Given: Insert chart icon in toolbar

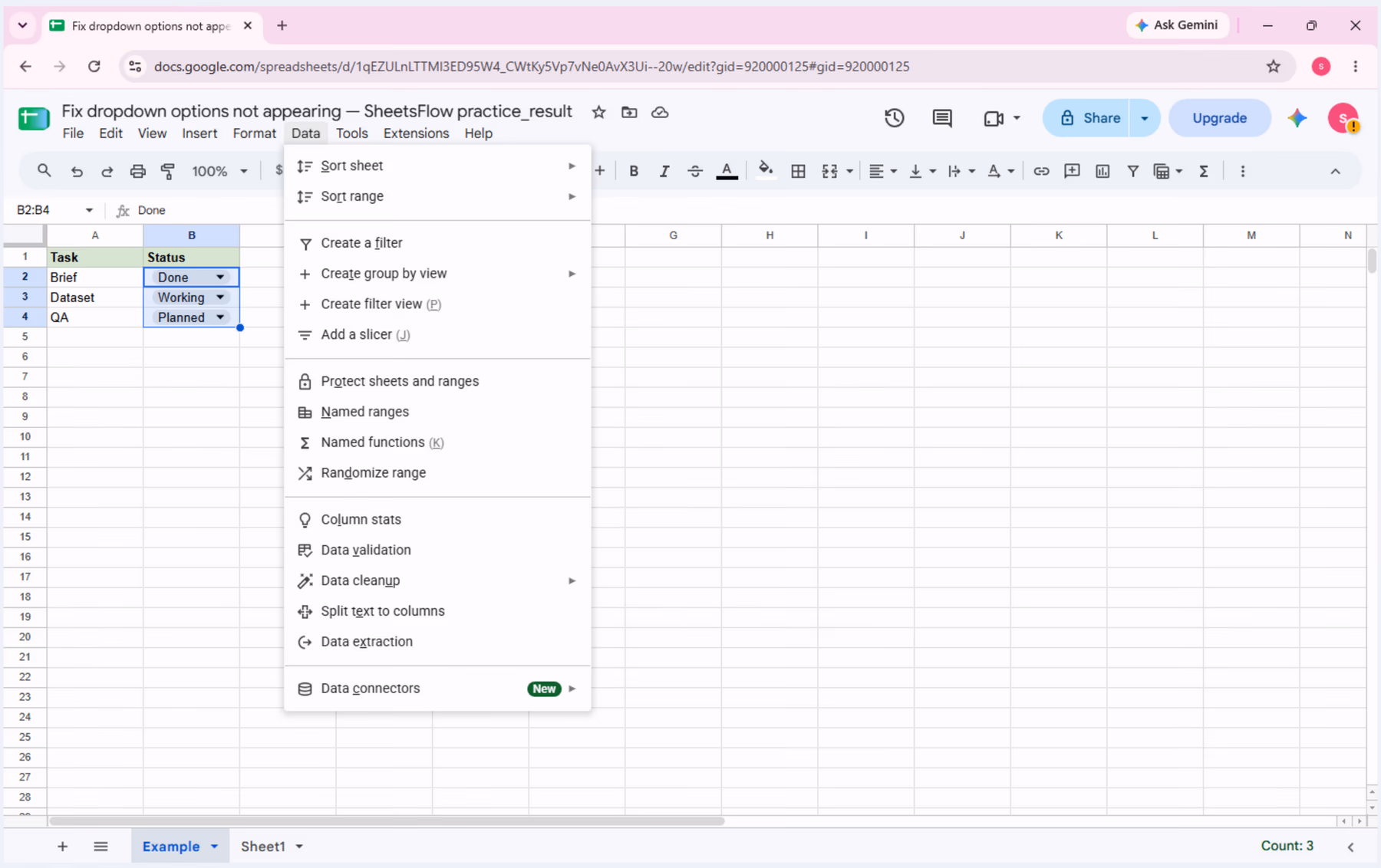Looking at the screenshot, I should 1102,171.
